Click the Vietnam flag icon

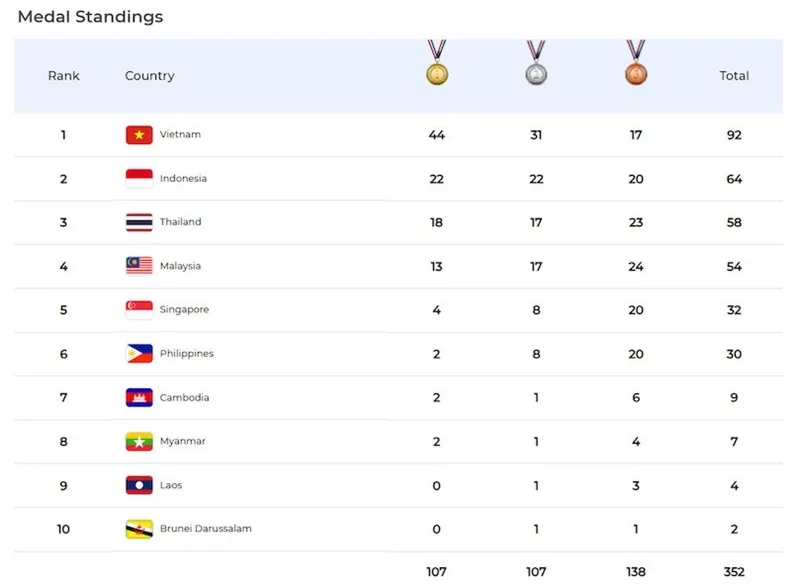coord(139,135)
